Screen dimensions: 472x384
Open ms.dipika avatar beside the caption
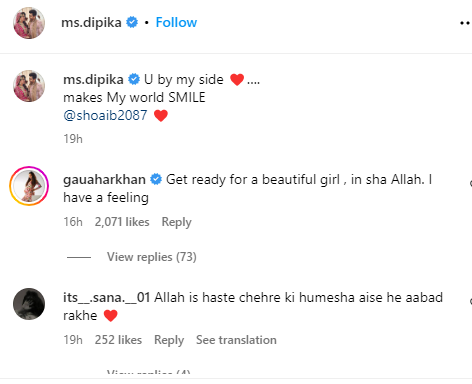29,86
